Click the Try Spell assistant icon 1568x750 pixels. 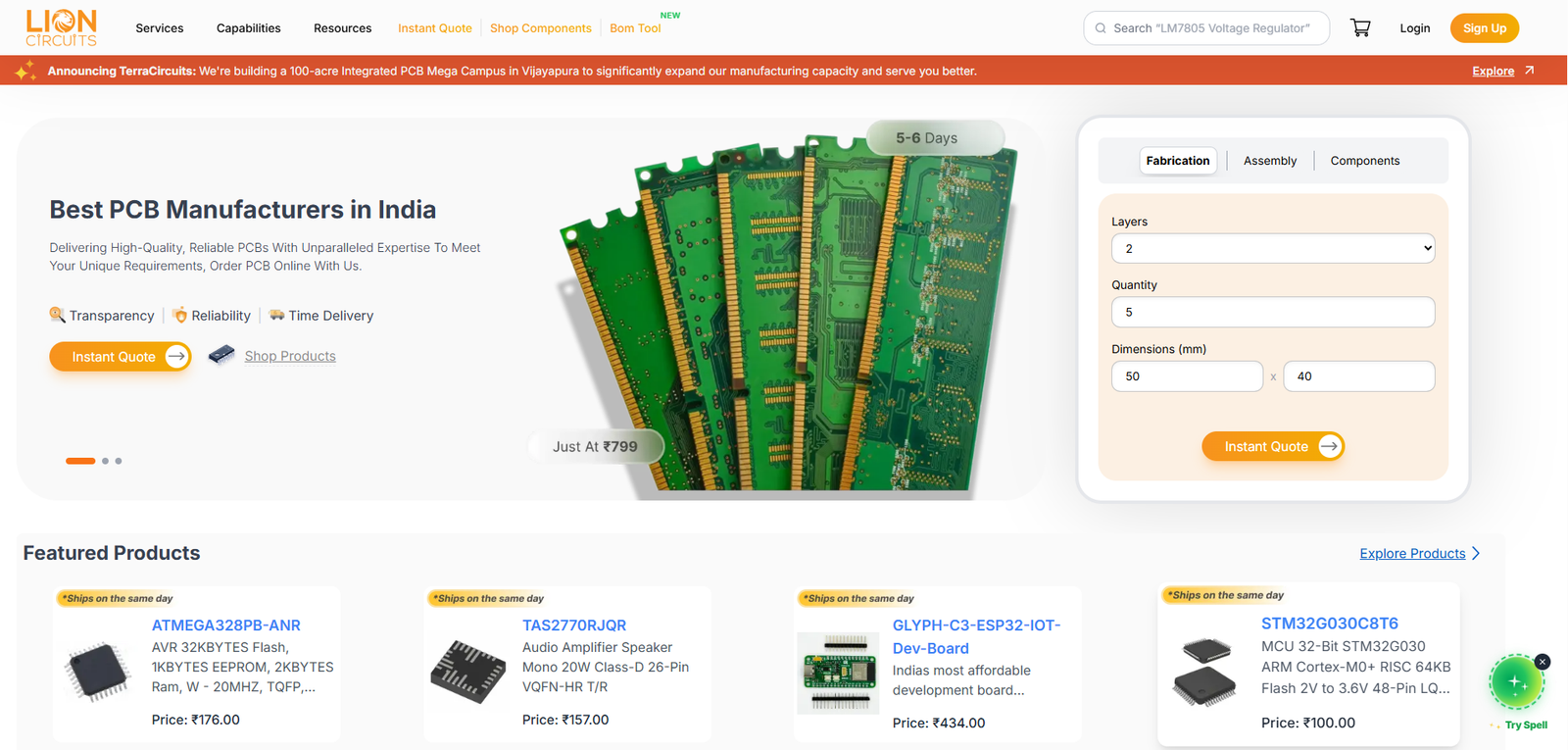click(x=1516, y=682)
